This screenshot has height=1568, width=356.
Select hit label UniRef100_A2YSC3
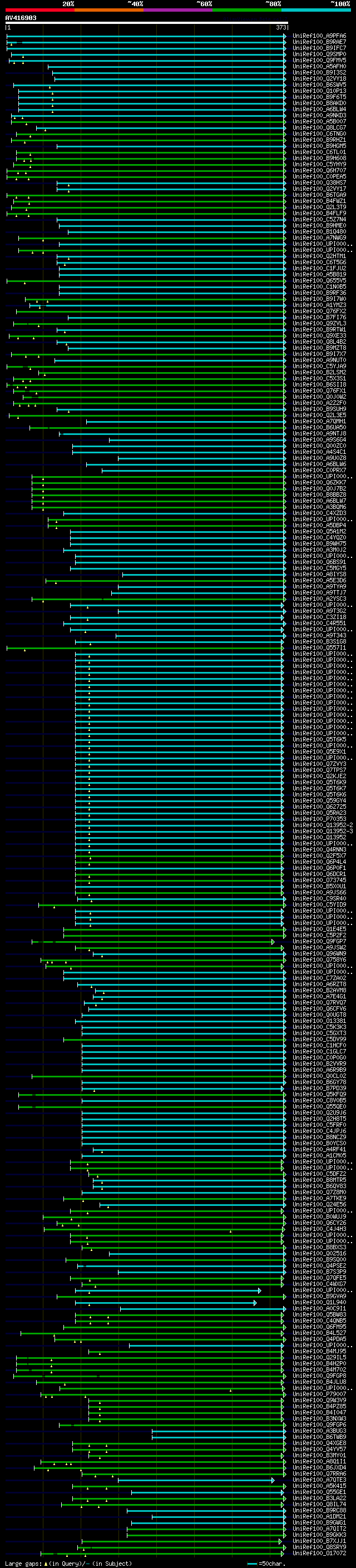coord(319,598)
